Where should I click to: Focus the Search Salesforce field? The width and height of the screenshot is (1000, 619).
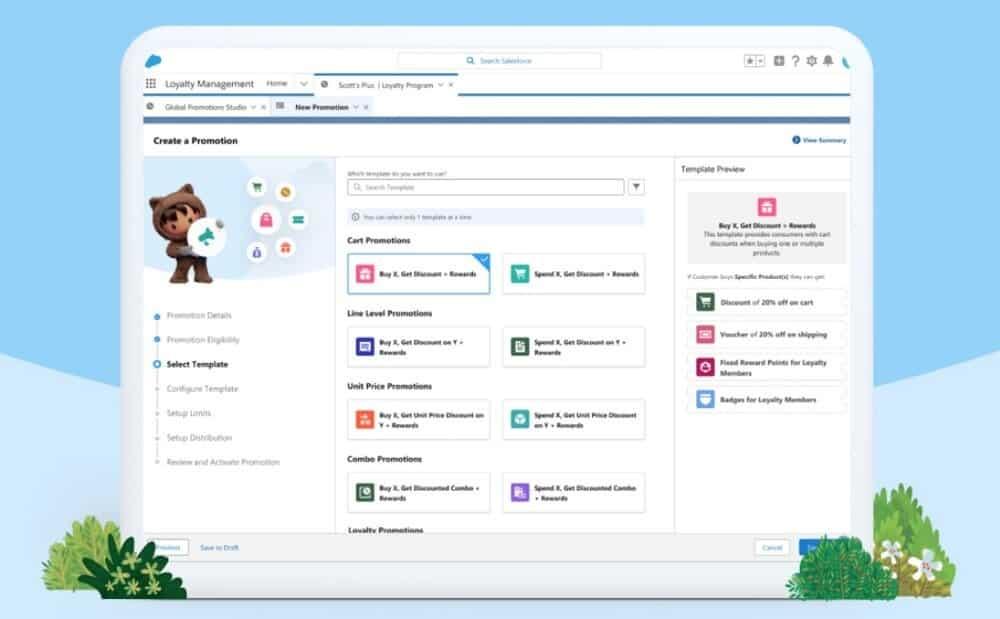499,61
